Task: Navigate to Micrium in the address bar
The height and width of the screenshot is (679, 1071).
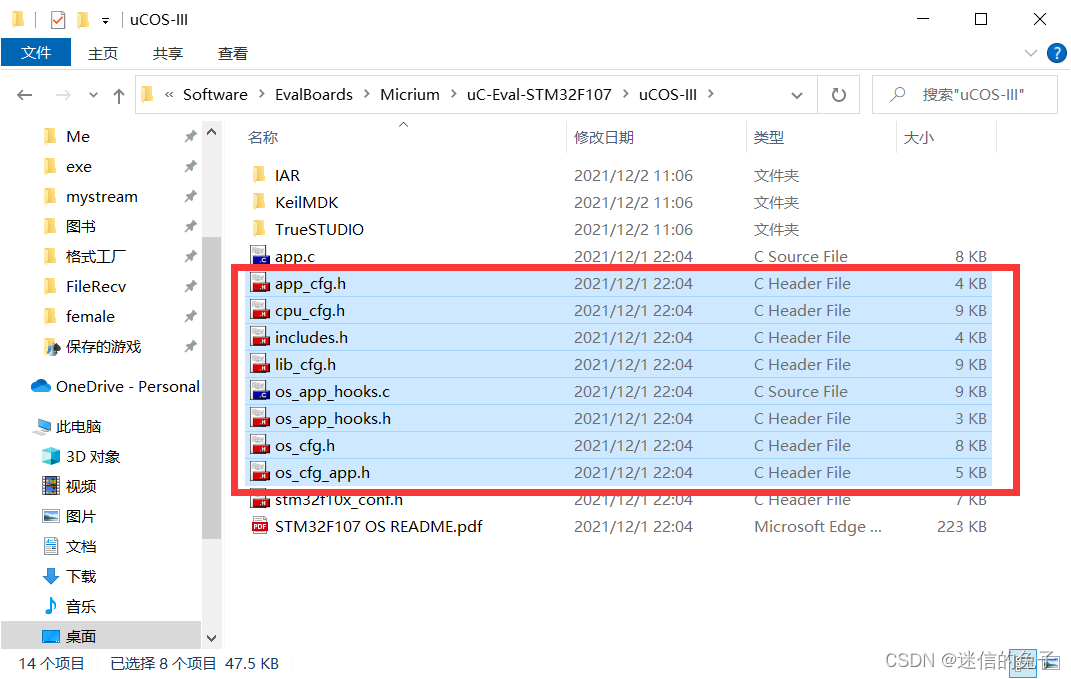Action: coord(410,94)
